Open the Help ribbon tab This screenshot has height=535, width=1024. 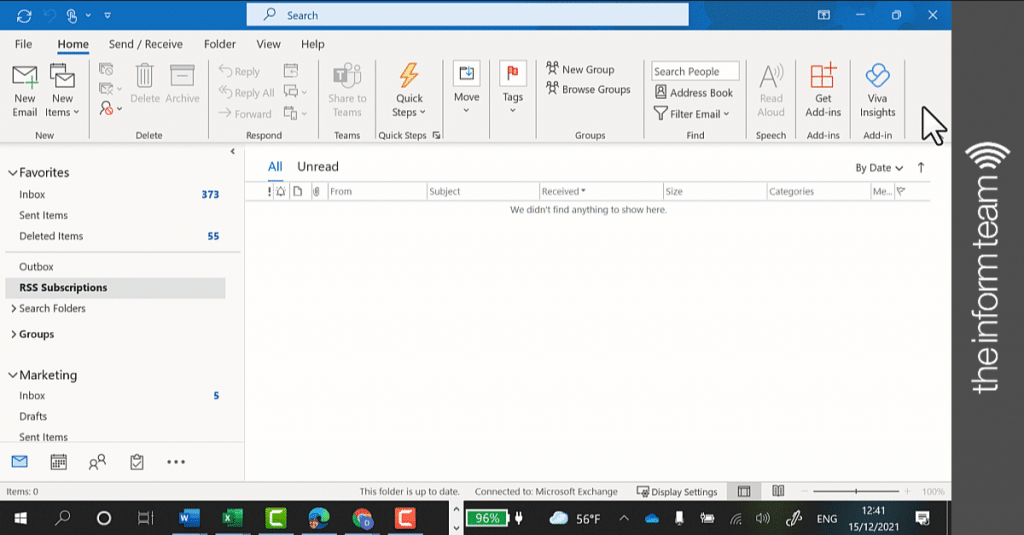click(x=312, y=44)
